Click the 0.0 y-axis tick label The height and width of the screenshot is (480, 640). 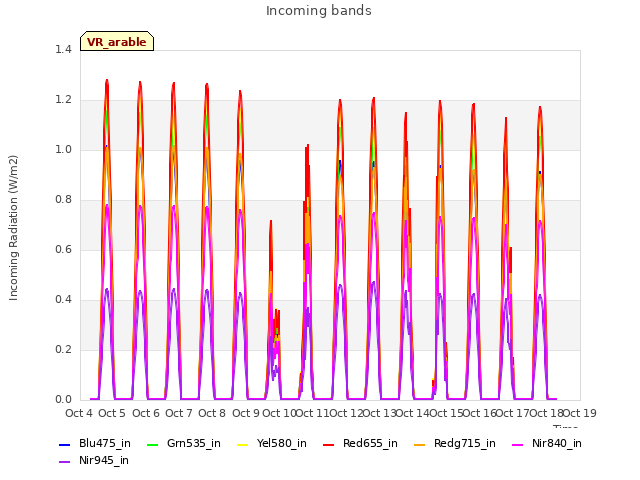[x=63, y=399]
